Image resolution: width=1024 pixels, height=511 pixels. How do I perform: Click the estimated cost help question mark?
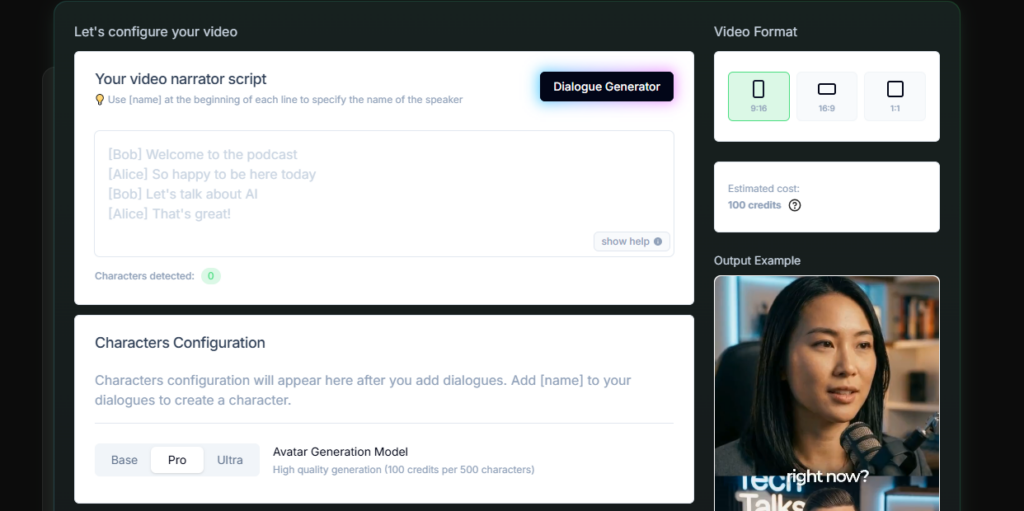[794, 205]
